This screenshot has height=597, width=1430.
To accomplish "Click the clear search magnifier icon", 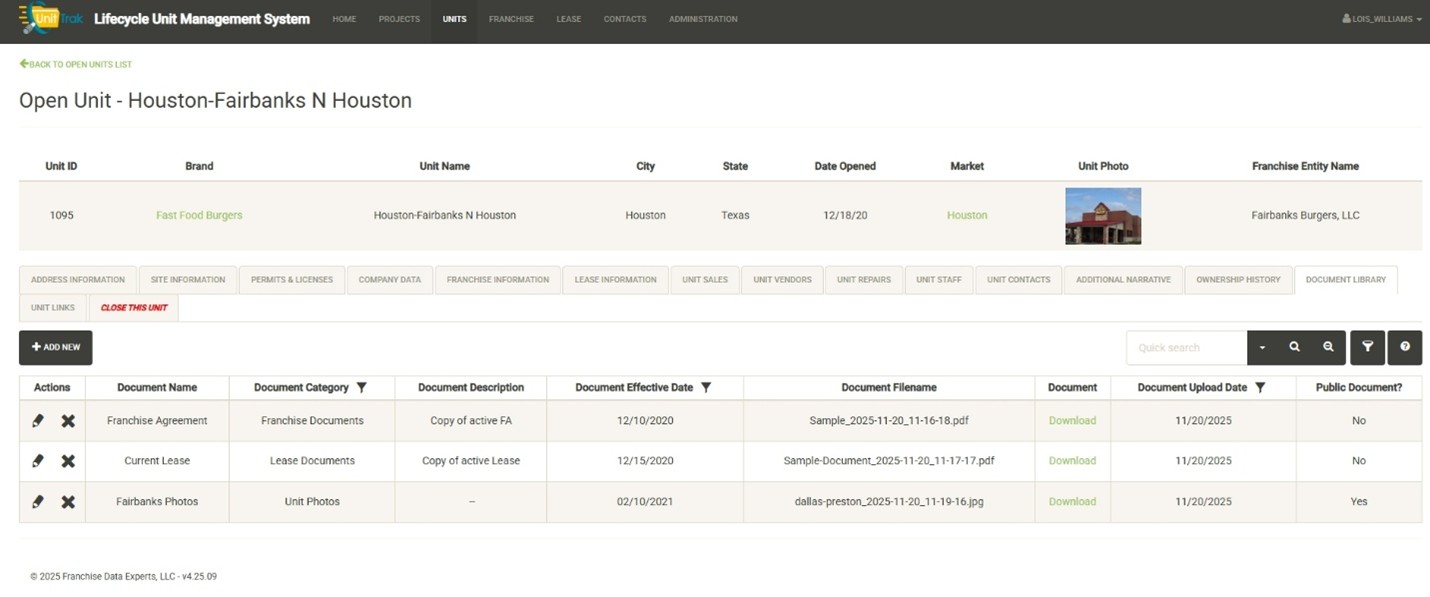I will 1328,347.
